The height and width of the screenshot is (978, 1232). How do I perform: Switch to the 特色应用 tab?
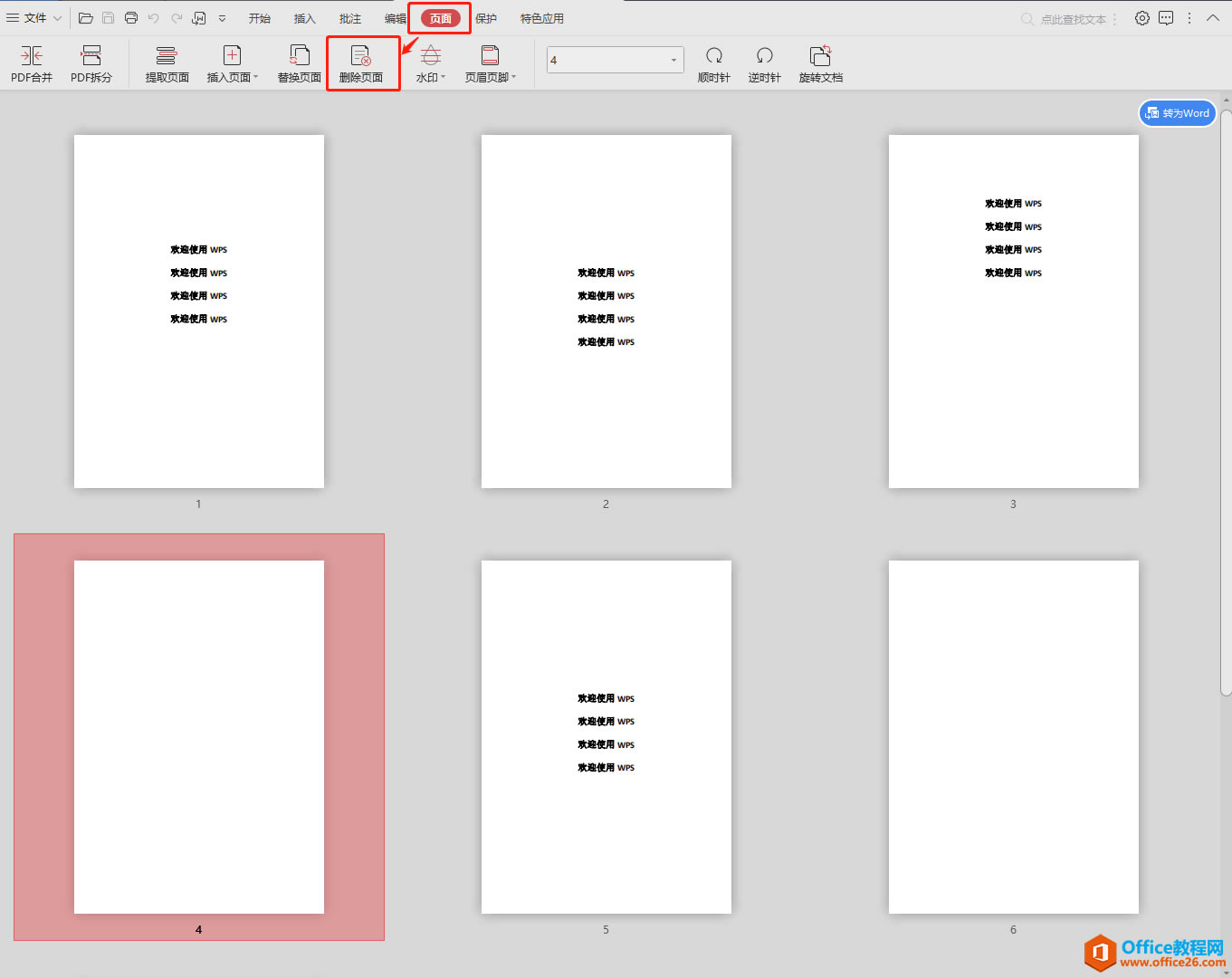tap(542, 18)
